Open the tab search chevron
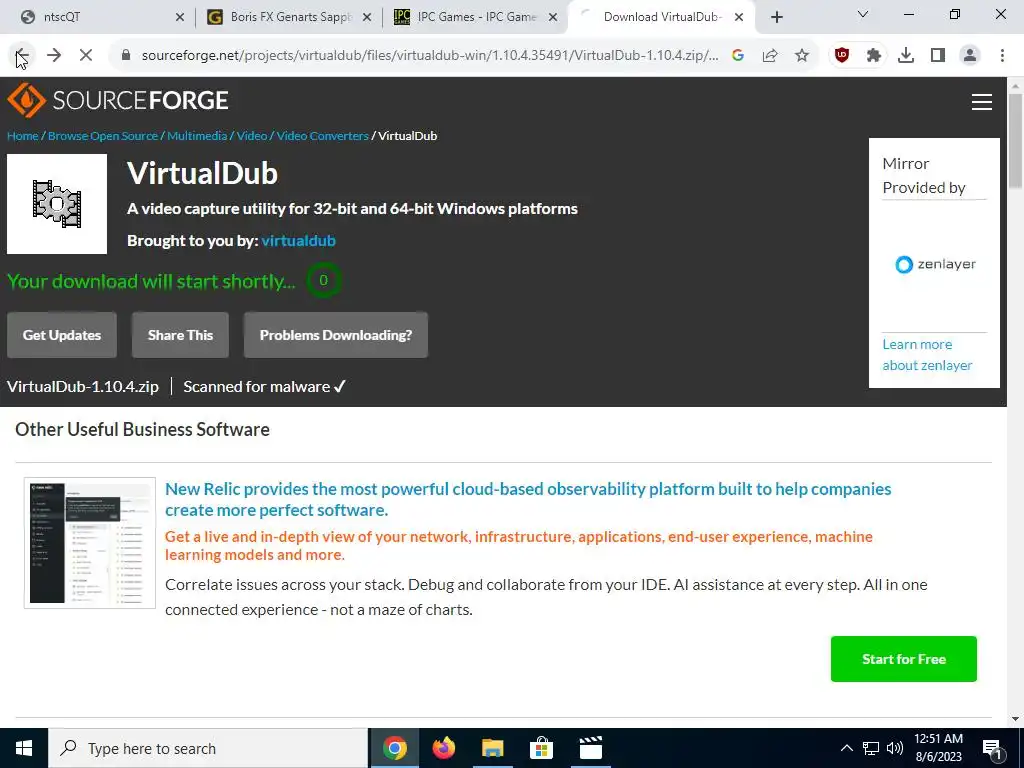1024x768 pixels. 863,14
